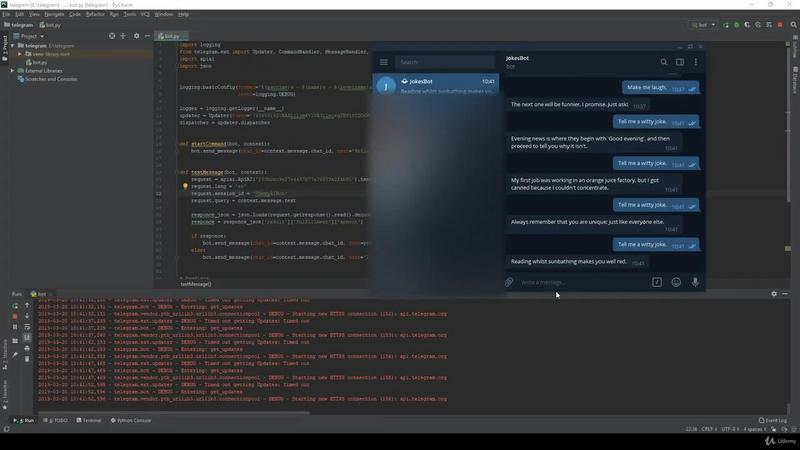Click the rerun icon in Run panel
Viewport: 800px width, 450px height.
15,306
